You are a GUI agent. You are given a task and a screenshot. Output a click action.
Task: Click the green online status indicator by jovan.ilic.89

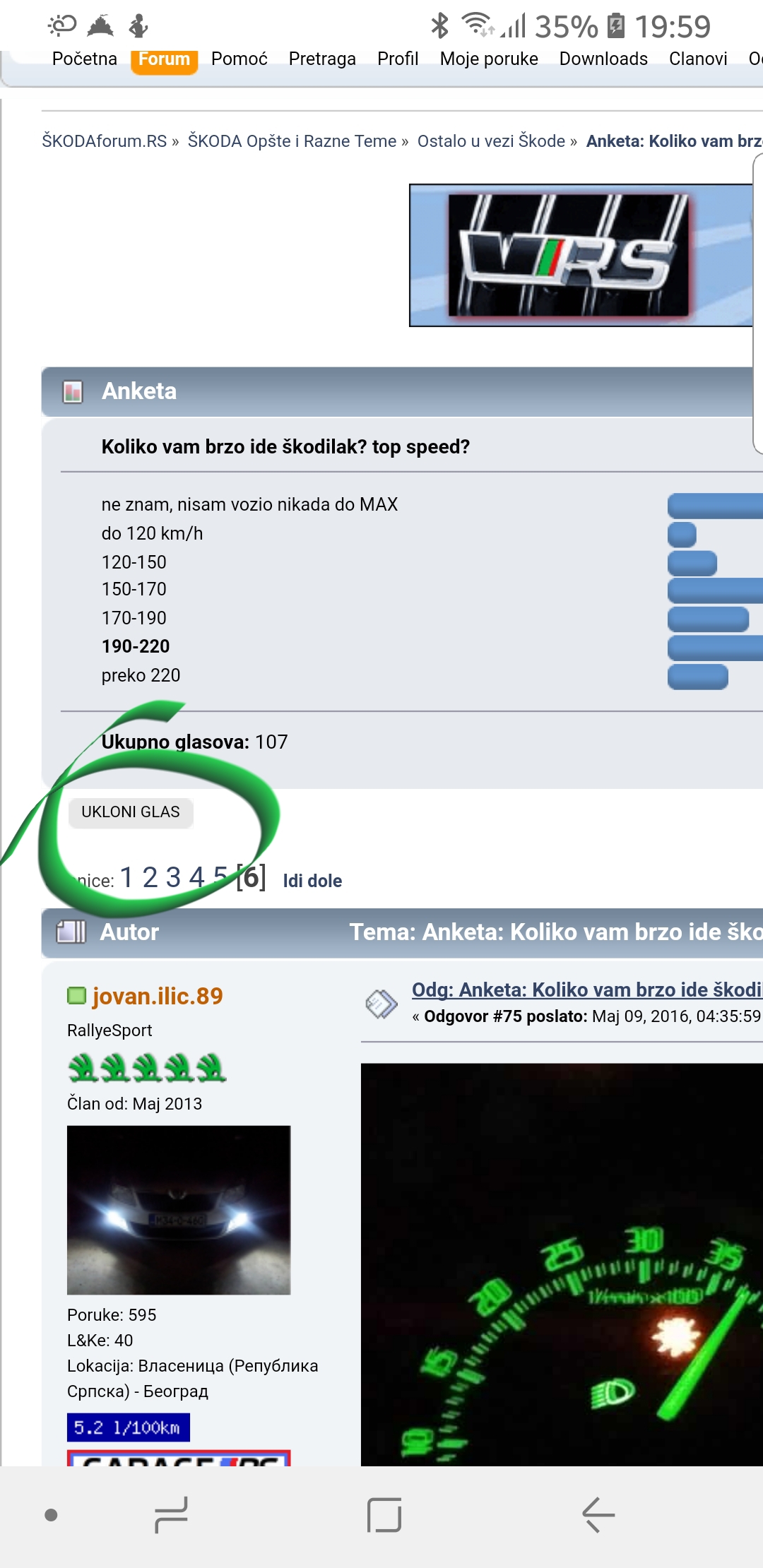point(76,996)
